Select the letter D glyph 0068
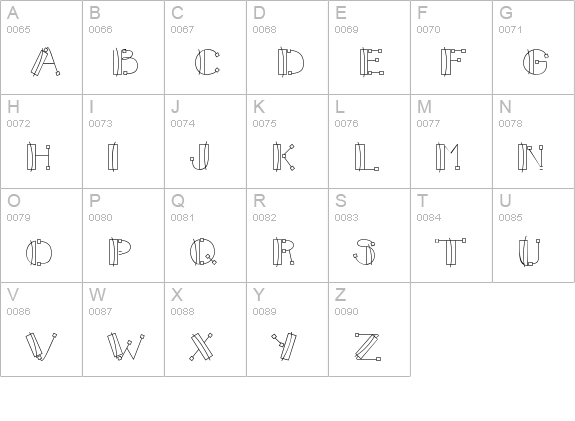Image resolution: width=575 pixels, height=421 pixels. click(288, 47)
